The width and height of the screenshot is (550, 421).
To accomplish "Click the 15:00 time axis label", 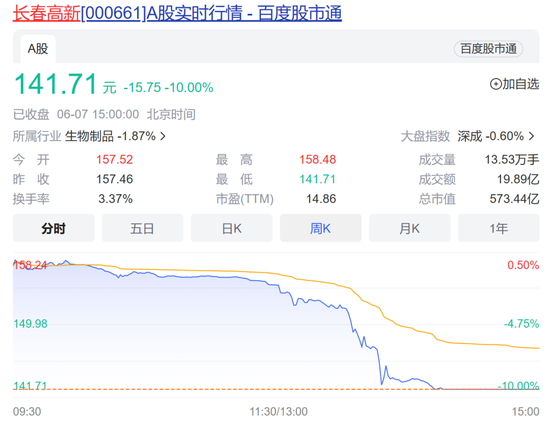I will 525,411.
